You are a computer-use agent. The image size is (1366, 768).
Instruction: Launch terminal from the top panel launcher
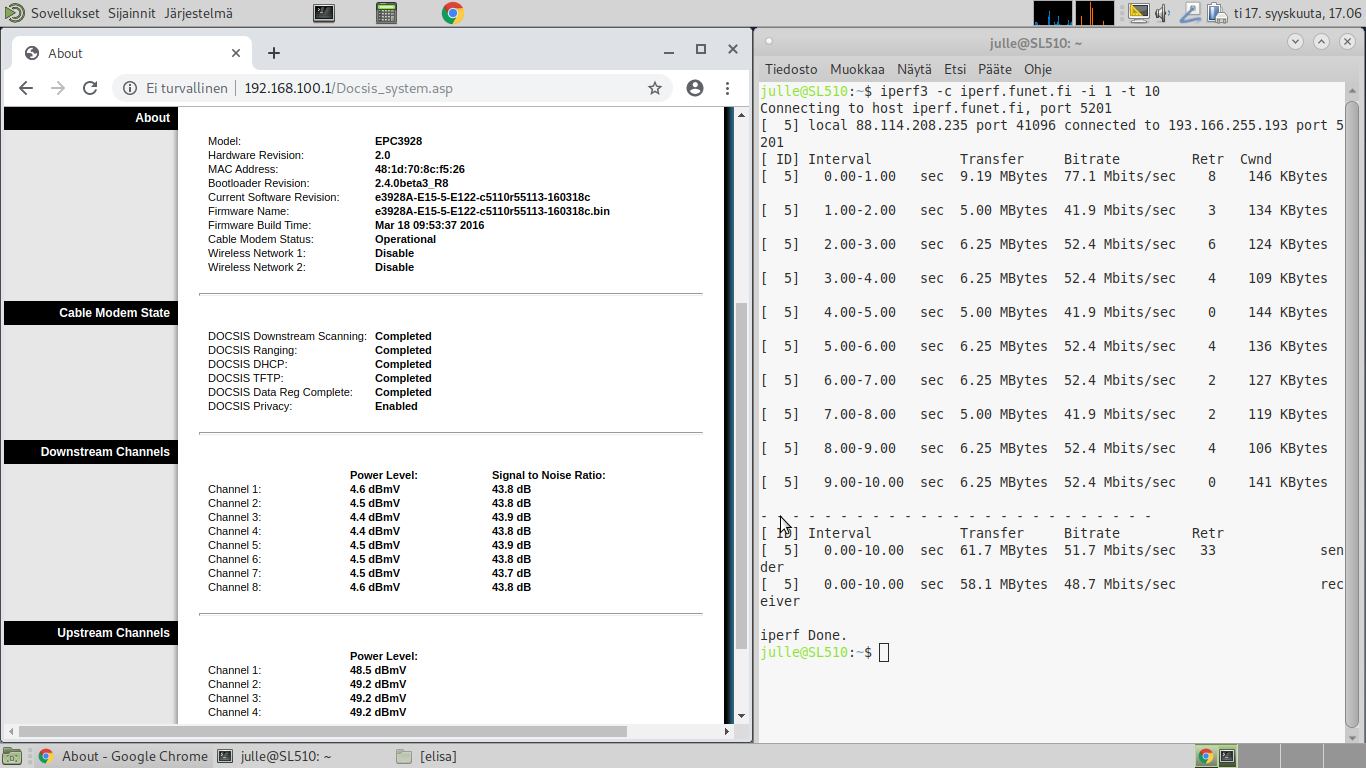pos(323,13)
